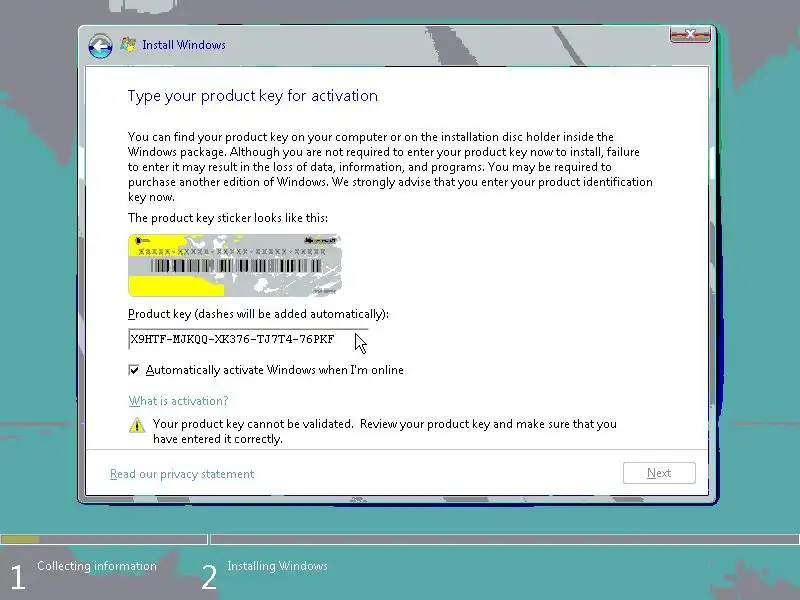800x600 pixels.
Task: Click the Installing Windows step label
Action: [278, 566]
